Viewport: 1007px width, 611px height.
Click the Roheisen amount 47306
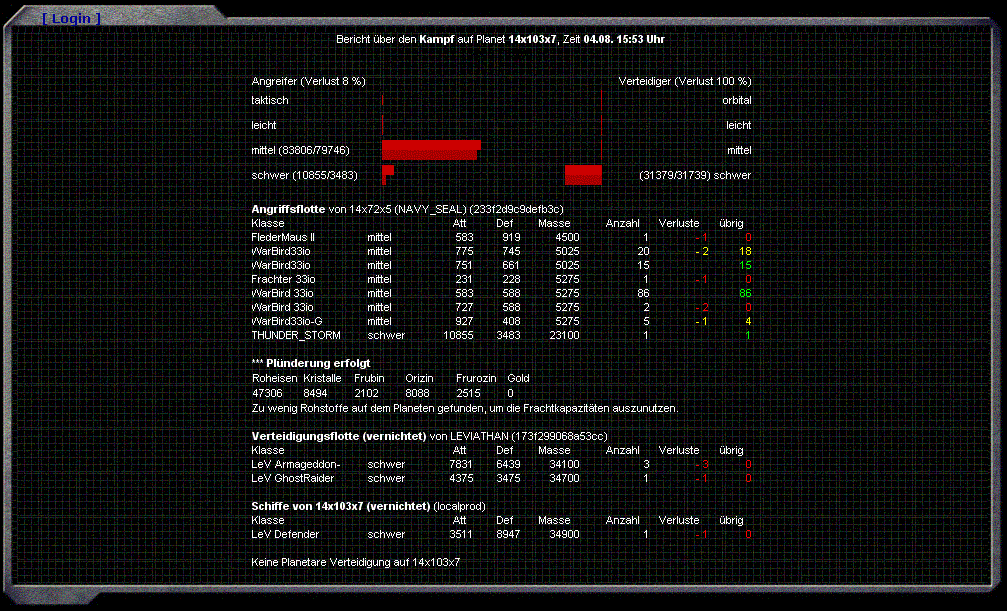(267, 394)
